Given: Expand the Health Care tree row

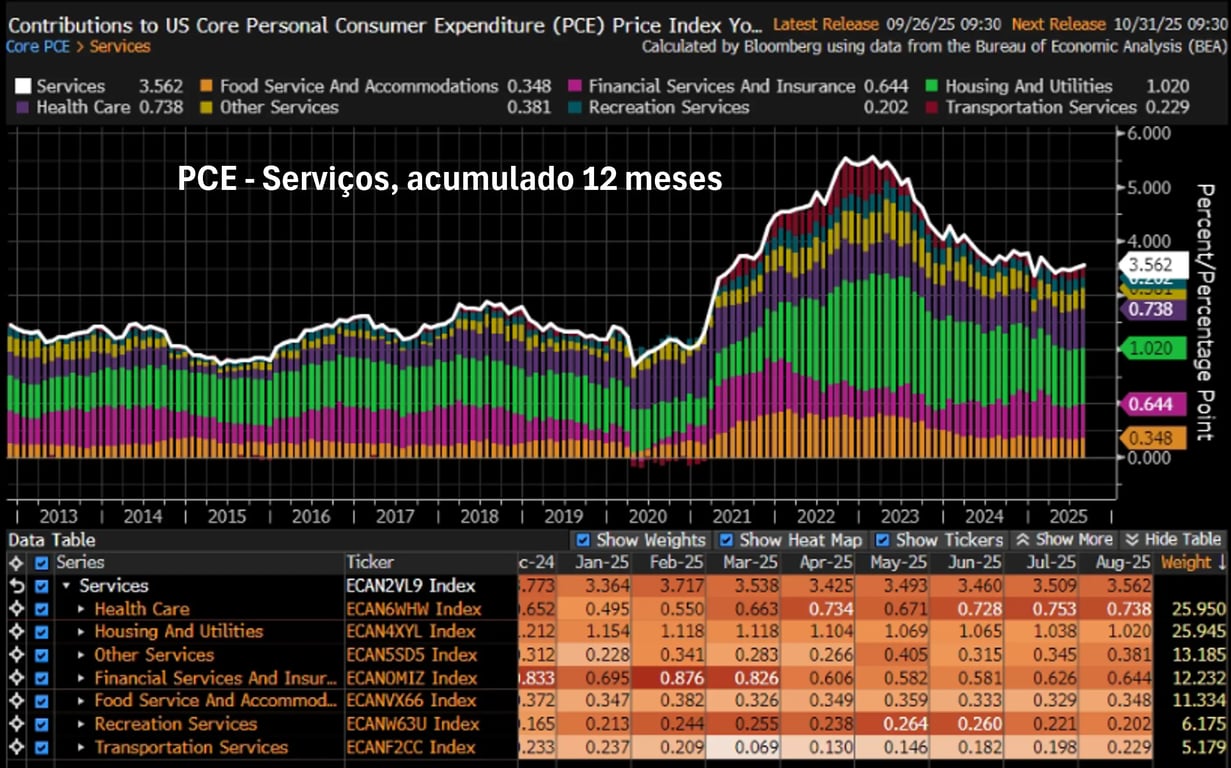Looking at the screenshot, I should [82, 609].
